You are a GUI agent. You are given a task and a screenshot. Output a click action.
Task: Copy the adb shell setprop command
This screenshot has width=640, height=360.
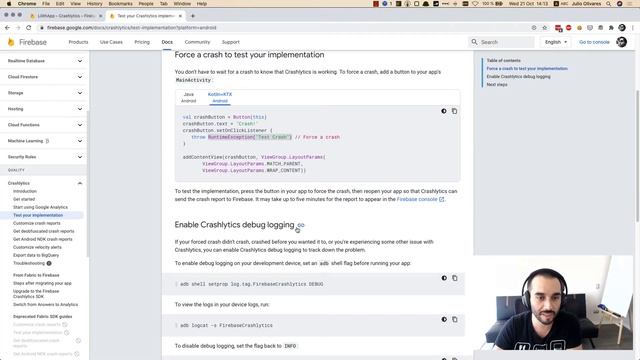point(455,278)
